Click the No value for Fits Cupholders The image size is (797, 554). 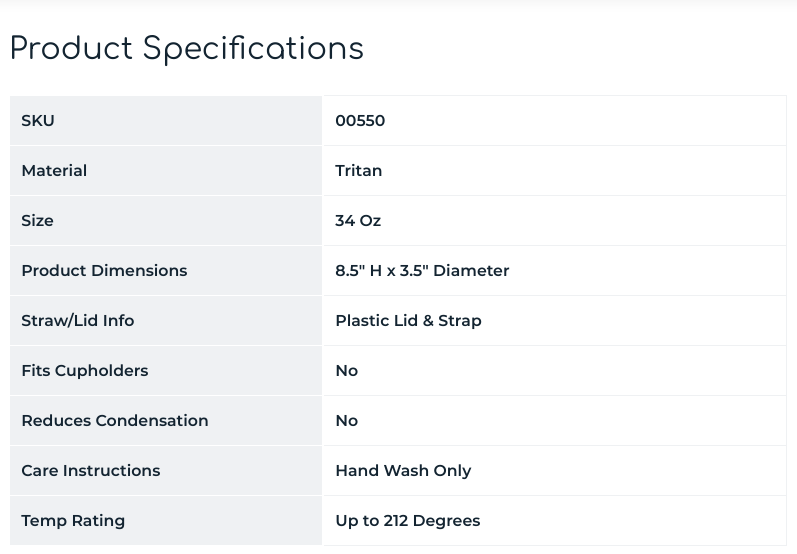[x=347, y=371]
